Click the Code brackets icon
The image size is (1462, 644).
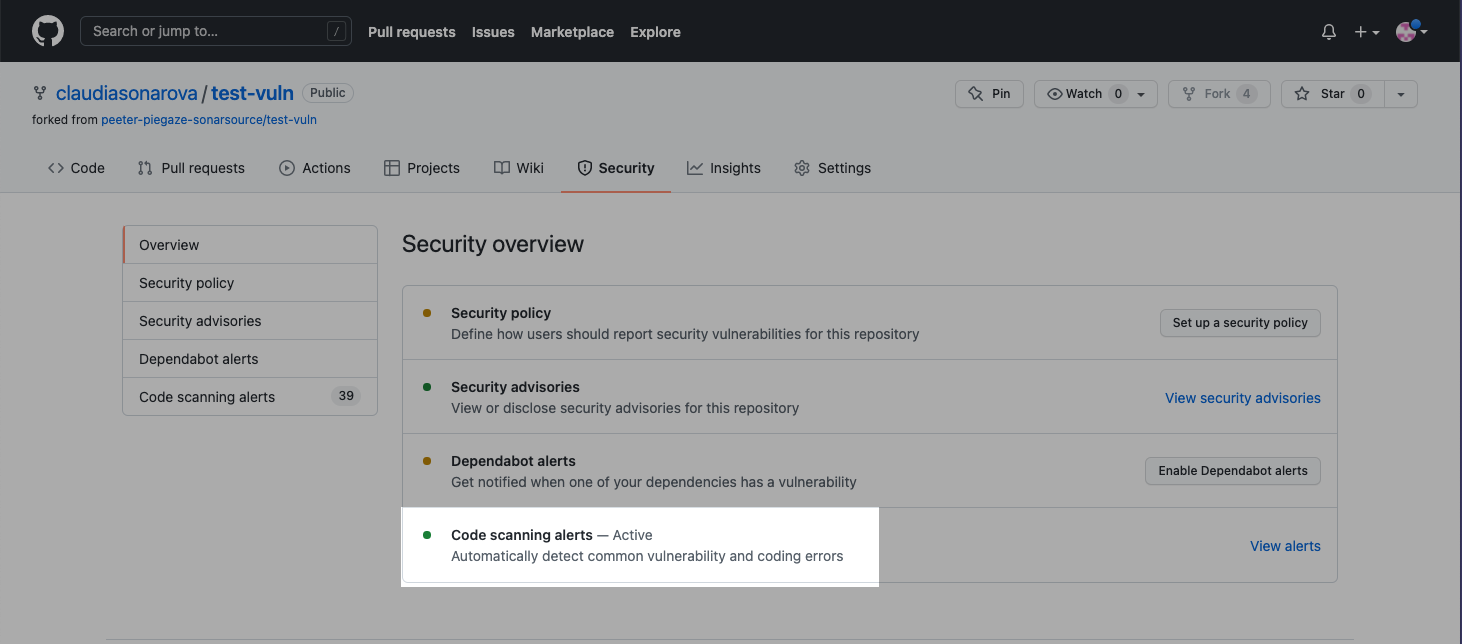[x=56, y=168]
